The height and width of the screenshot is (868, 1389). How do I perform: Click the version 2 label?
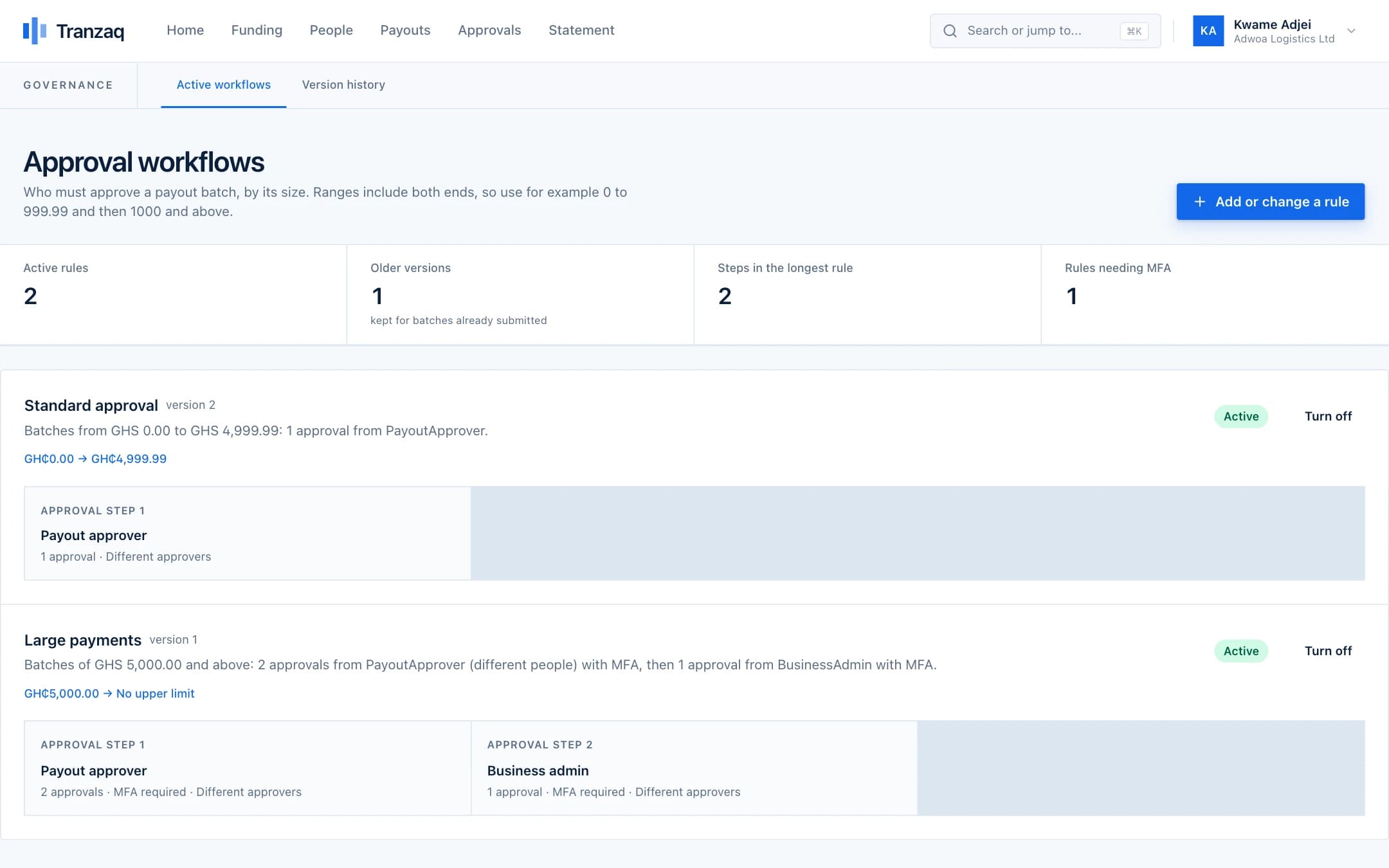pos(190,405)
